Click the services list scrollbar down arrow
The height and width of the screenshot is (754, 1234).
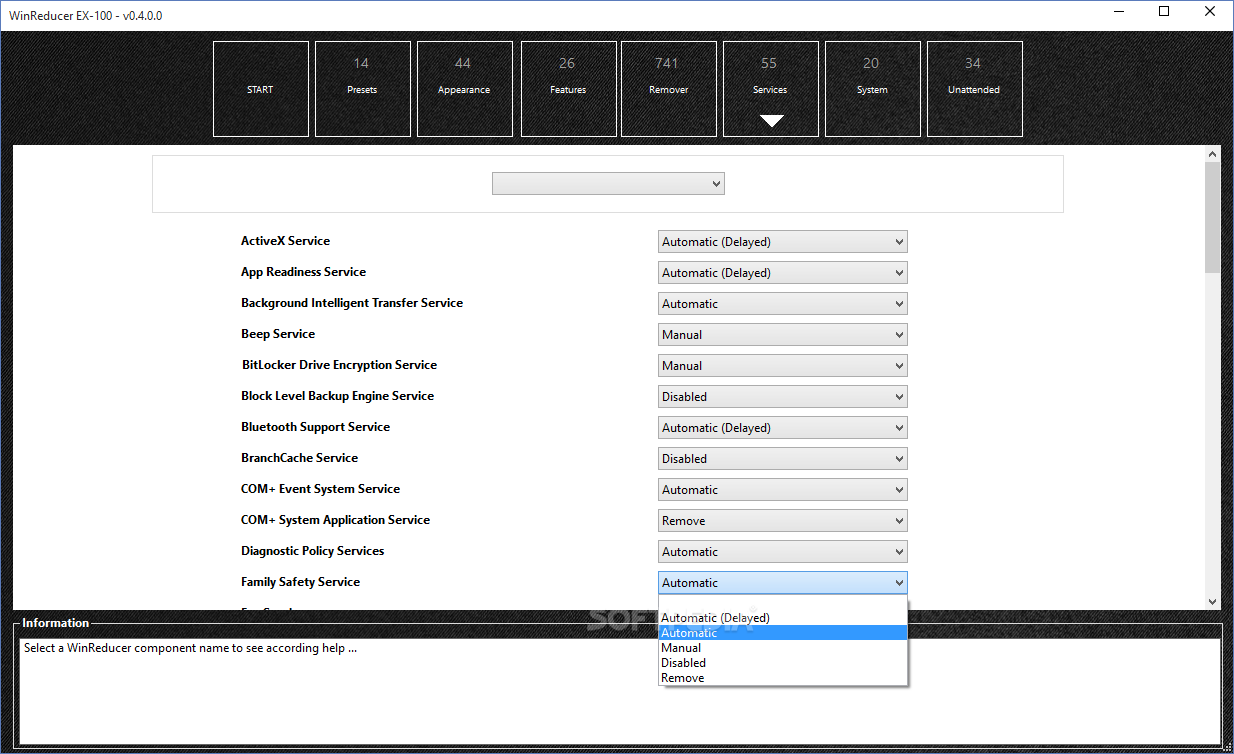1213,602
